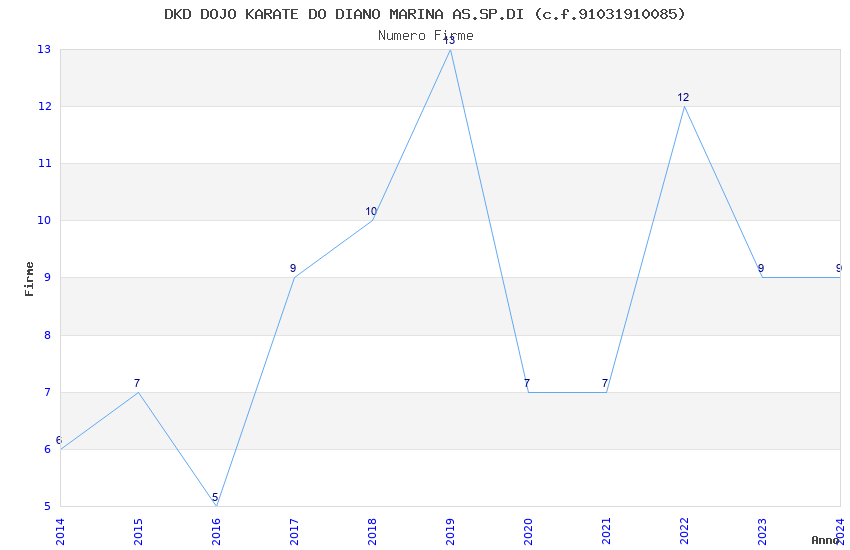The width and height of the screenshot is (850, 550).
Task: Click the 2018 year tick label
Action: (x=372, y=532)
